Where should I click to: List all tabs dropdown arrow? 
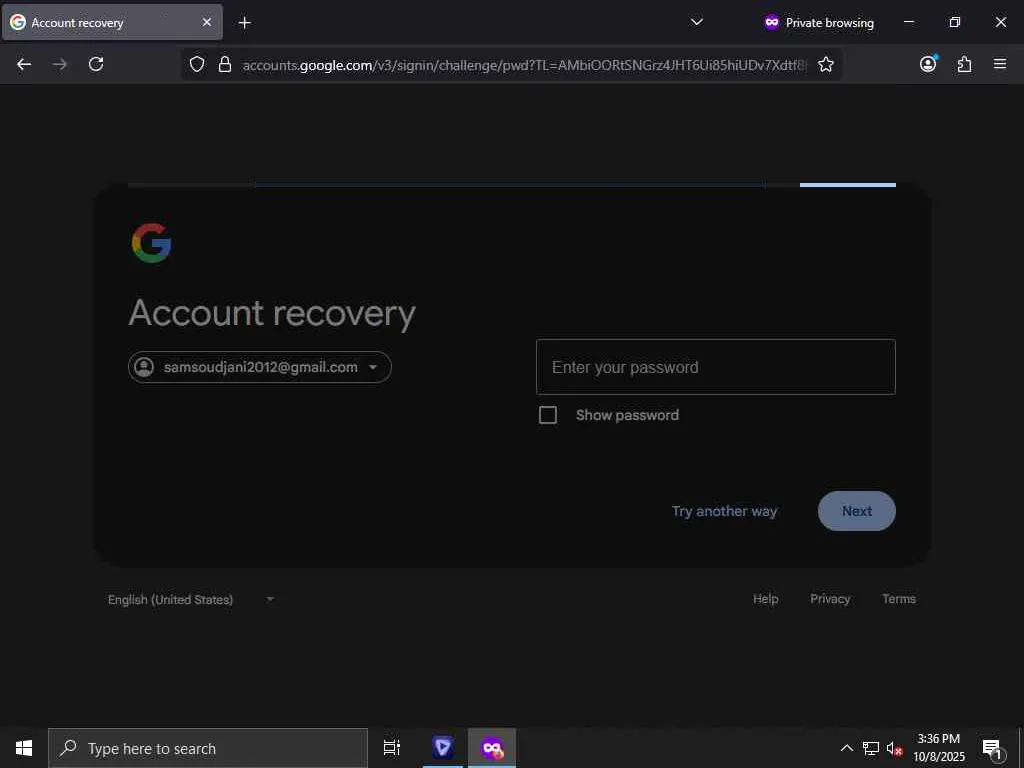pos(697,22)
